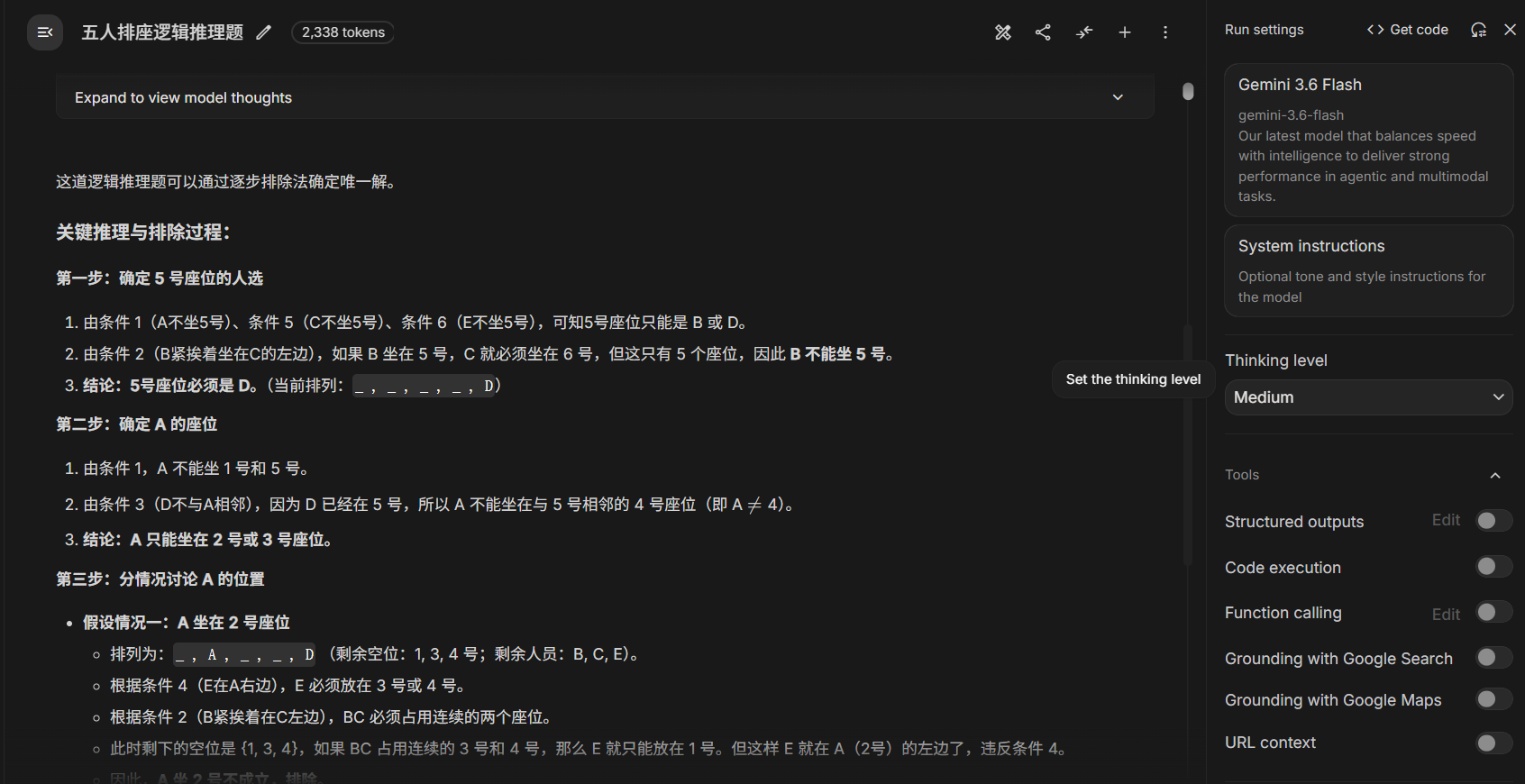Click the gemini-3.6-flash model ID text
The width and height of the screenshot is (1525, 784).
1291,115
